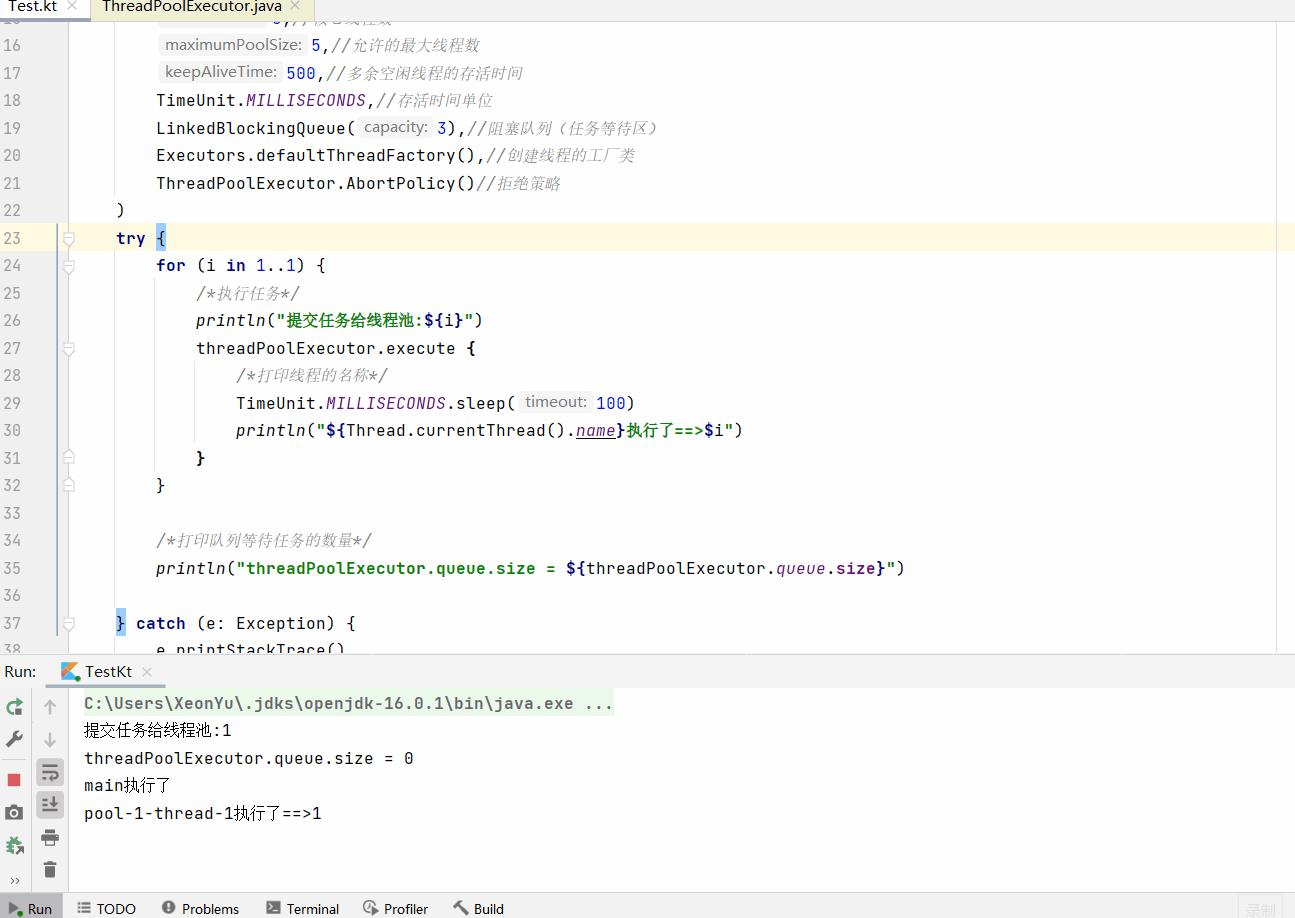Close the Test.kt editor tab

(73, 6)
